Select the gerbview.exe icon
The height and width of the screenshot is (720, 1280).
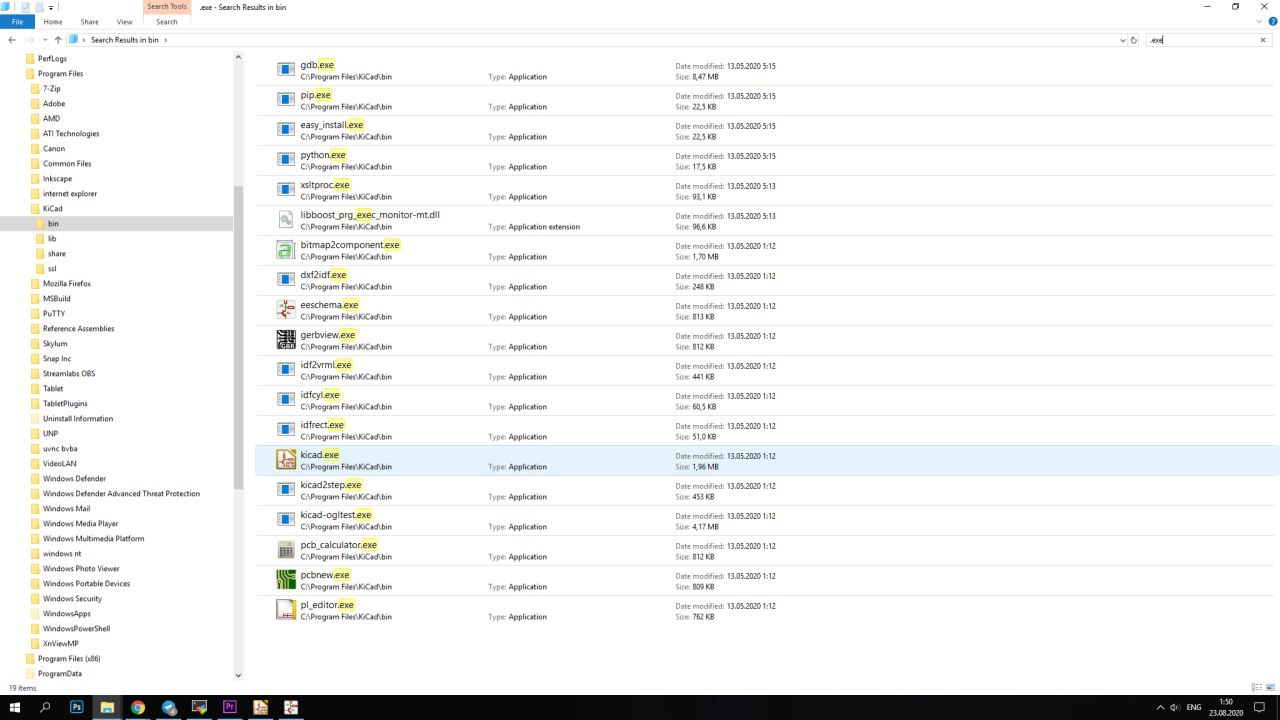[x=285, y=340]
